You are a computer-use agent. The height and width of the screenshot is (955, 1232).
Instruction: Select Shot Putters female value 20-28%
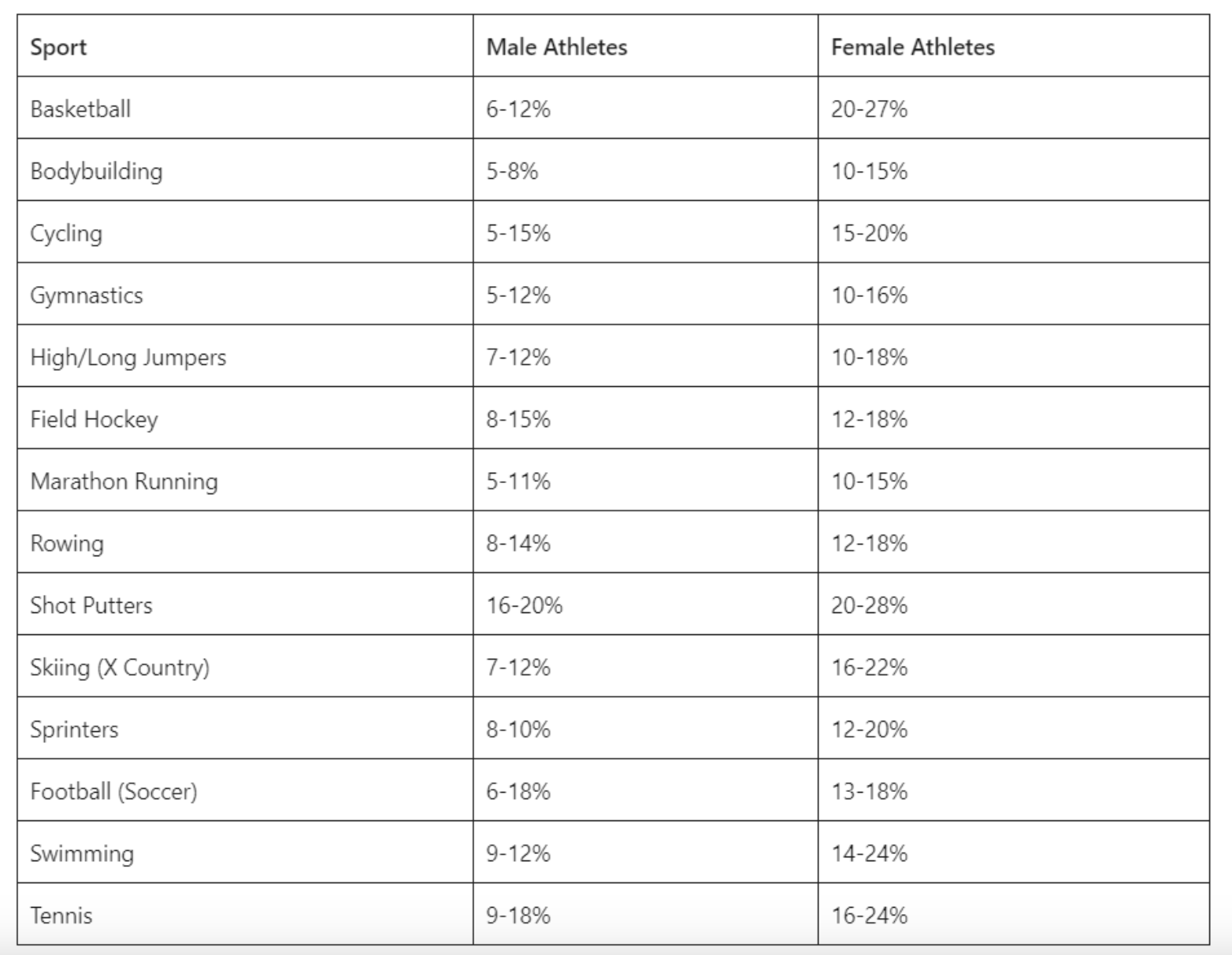[x=869, y=605]
